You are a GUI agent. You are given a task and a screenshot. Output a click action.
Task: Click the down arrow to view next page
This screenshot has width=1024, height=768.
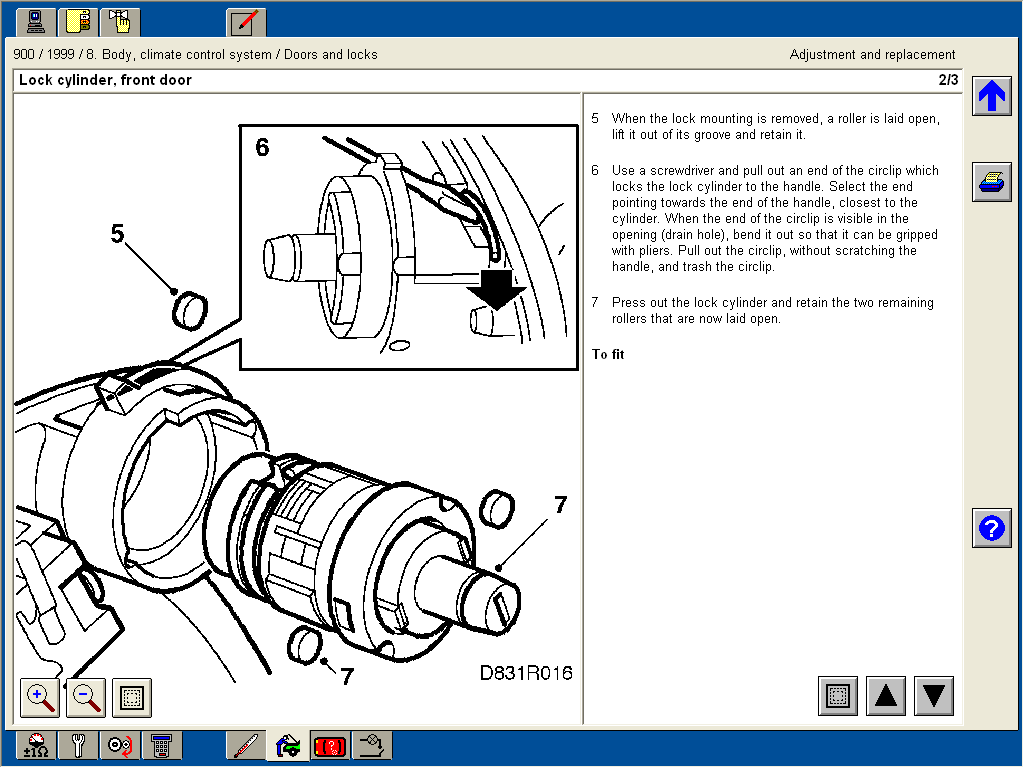[934, 696]
